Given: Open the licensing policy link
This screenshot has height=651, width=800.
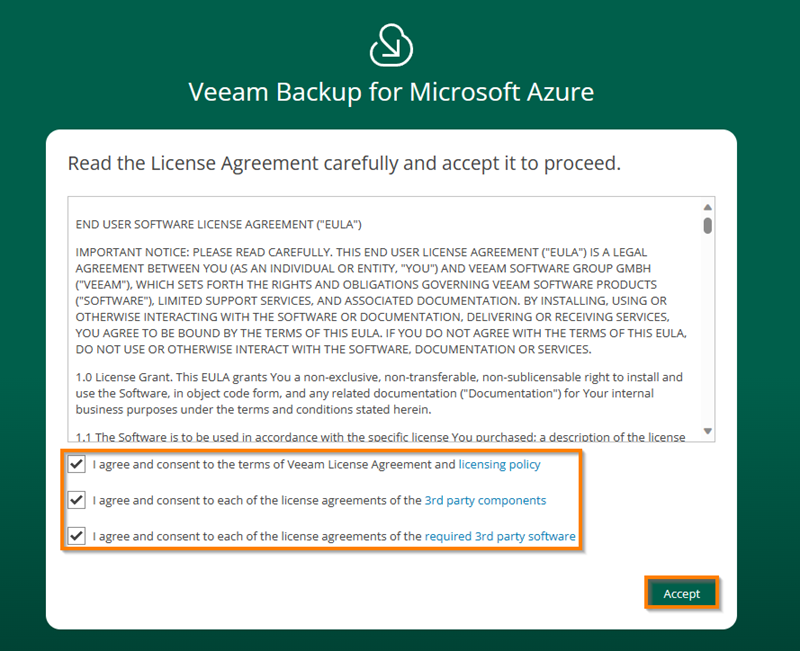Looking at the screenshot, I should 499,464.
